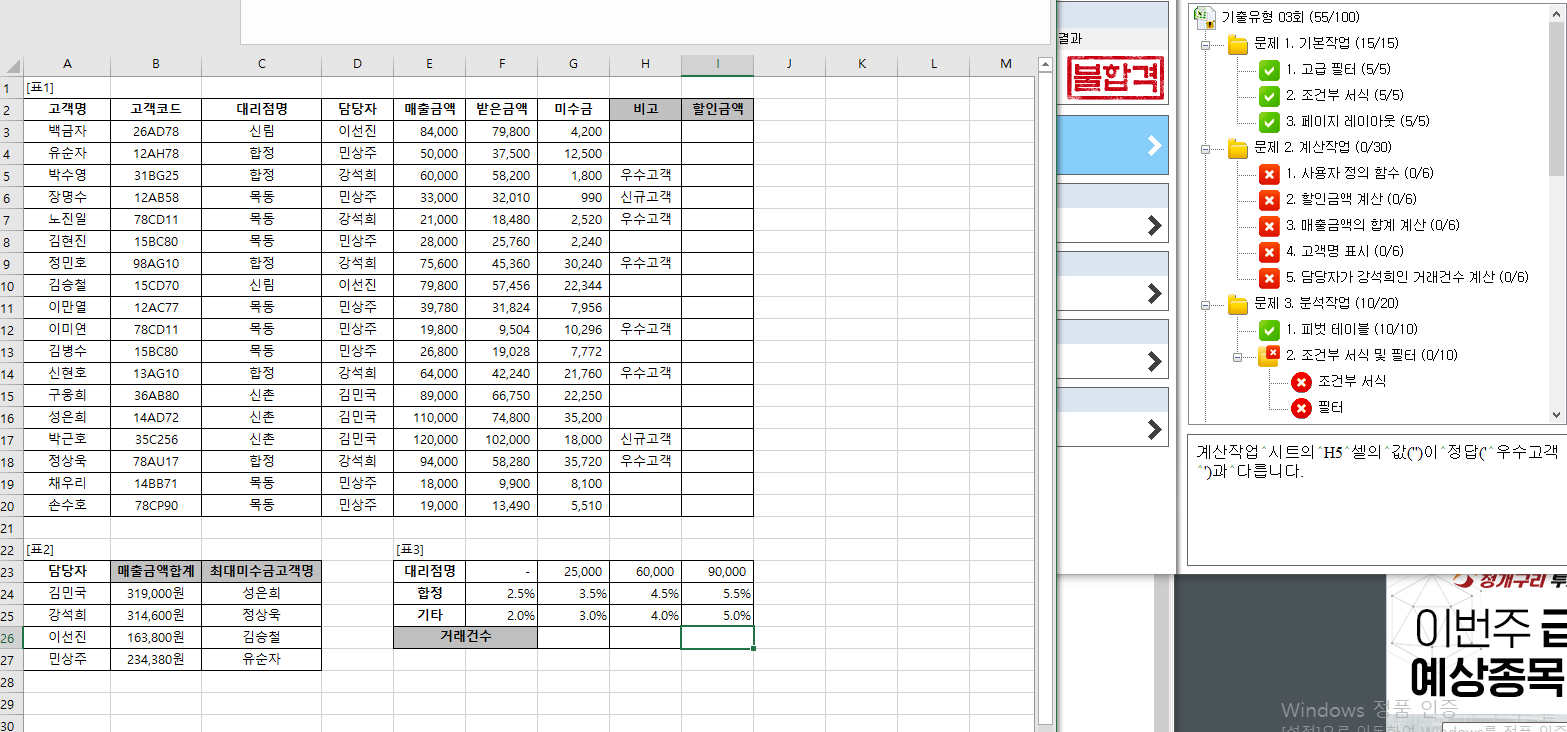
Task: Click the red 불합격 stamp image
Action: click(x=1116, y=78)
